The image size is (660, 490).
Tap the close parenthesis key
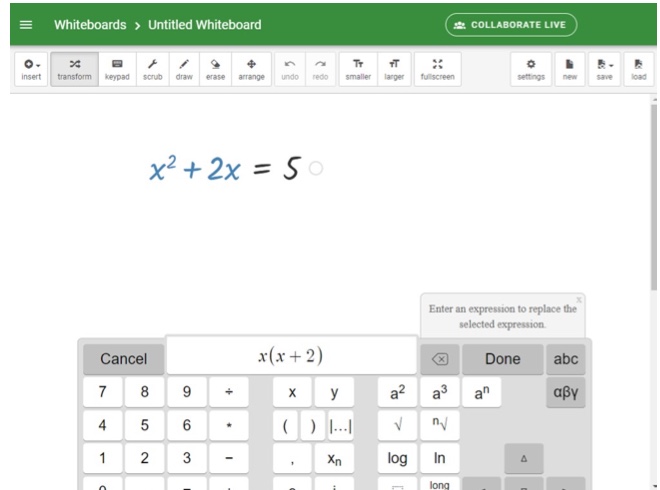pos(313,426)
